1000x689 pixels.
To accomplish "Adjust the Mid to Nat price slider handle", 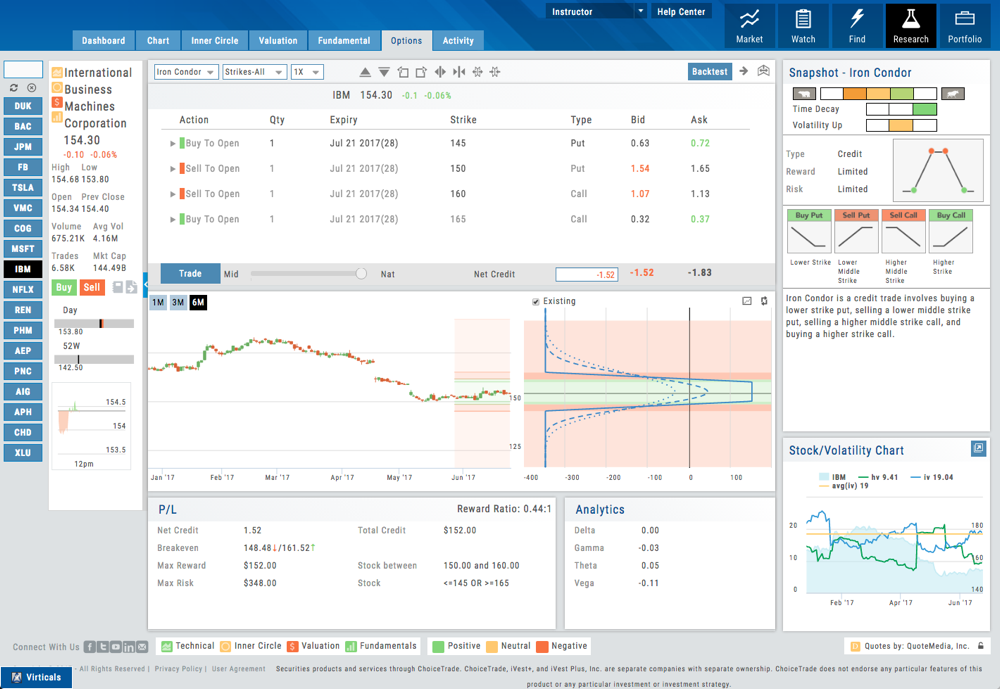I will point(361,274).
